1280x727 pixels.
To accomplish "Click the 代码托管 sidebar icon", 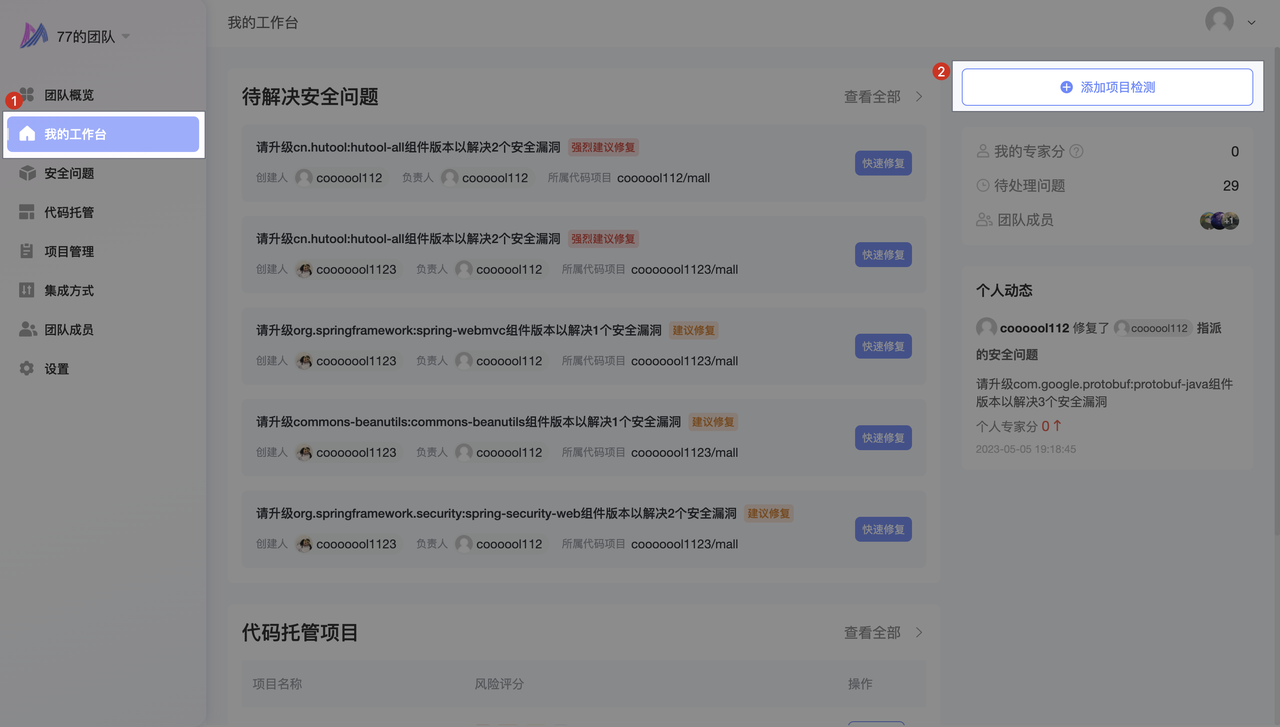I will 27,212.
